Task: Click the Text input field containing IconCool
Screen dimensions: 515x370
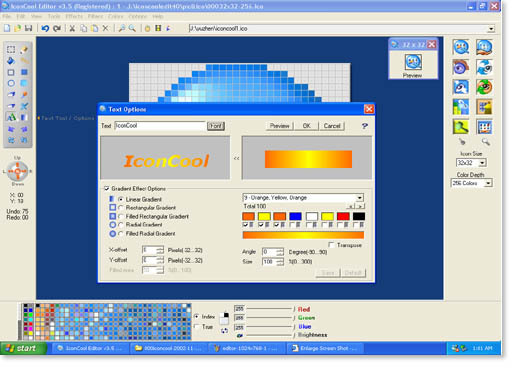Action: coord(160,126)
